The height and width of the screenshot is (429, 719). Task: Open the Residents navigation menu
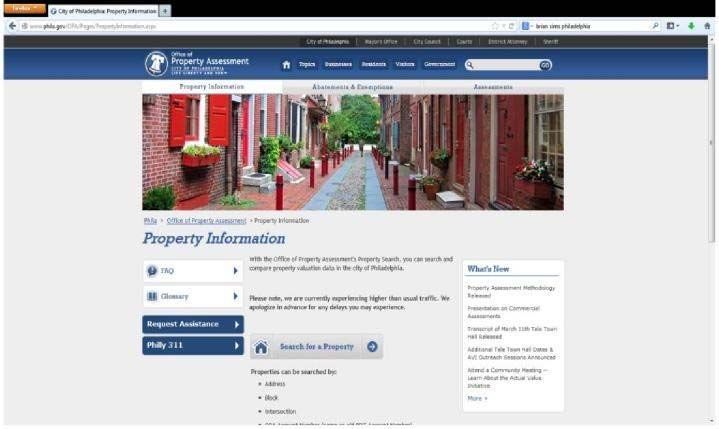[x=374, y=64]
